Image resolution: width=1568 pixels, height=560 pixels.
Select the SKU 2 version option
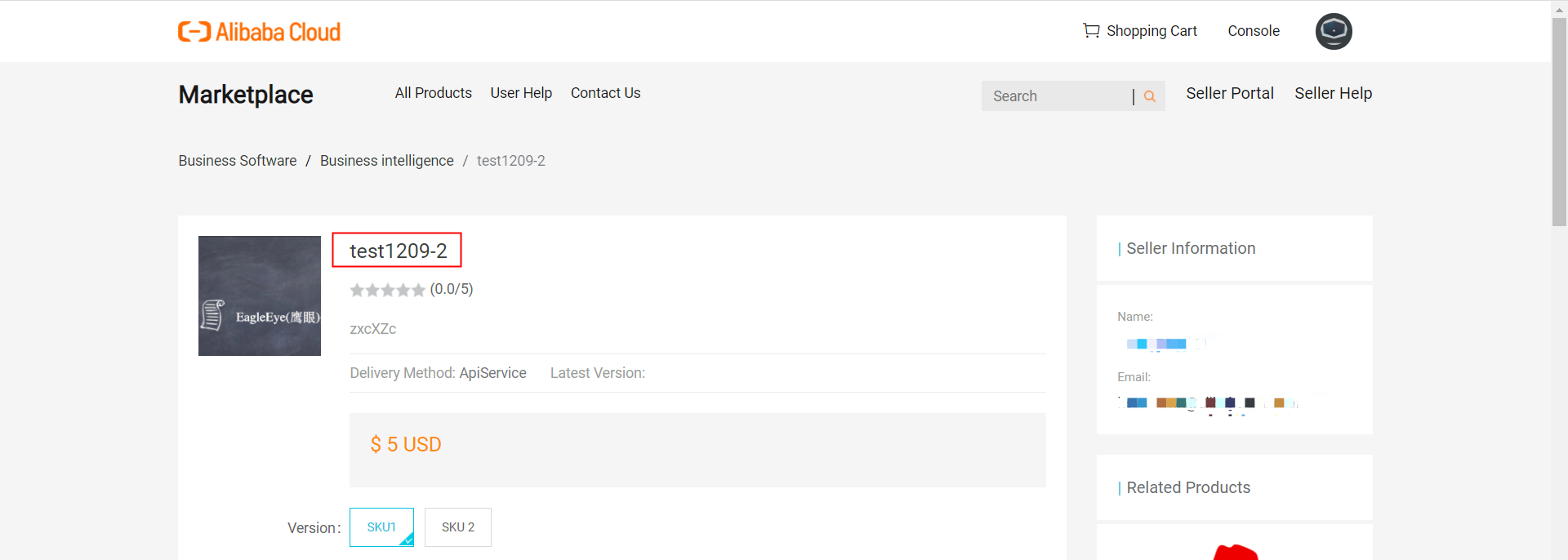pos(458,527)
